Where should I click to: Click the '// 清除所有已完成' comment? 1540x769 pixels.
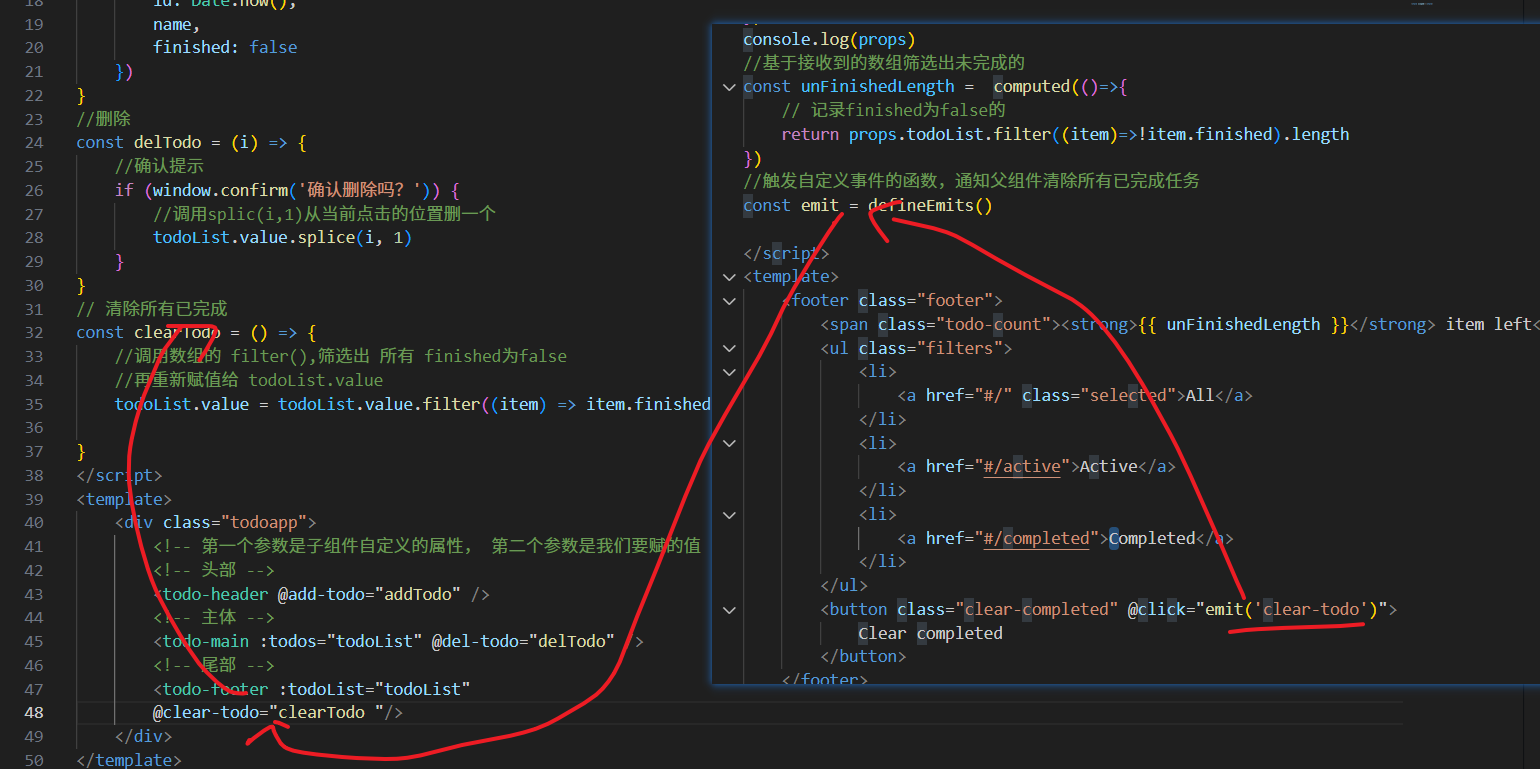pos(152,309)
